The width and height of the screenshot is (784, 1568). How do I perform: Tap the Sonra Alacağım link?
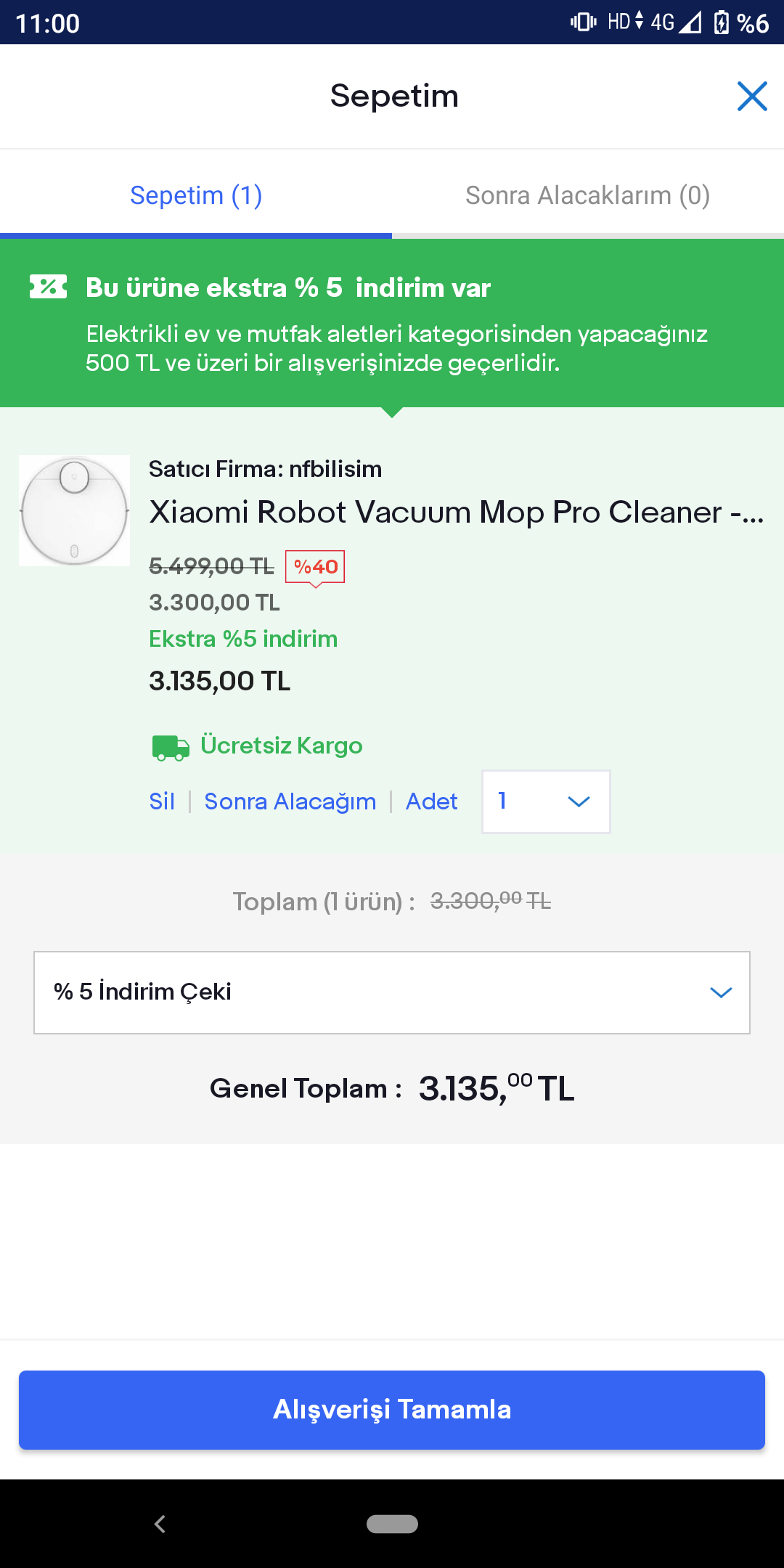pyautogui.click(x=290, y=801)
